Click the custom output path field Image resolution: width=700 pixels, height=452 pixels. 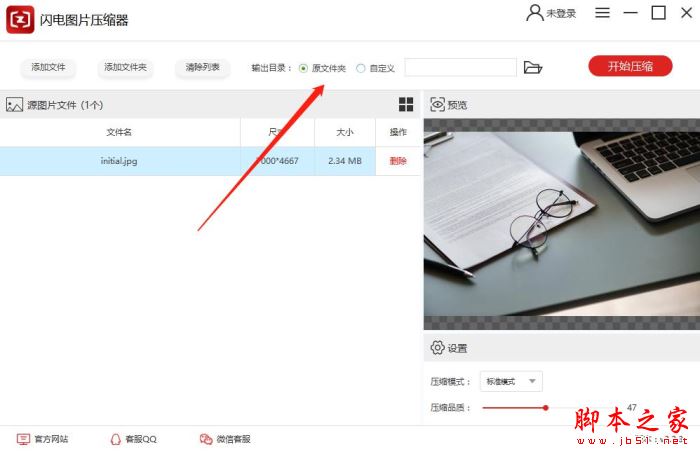point(461,67)
